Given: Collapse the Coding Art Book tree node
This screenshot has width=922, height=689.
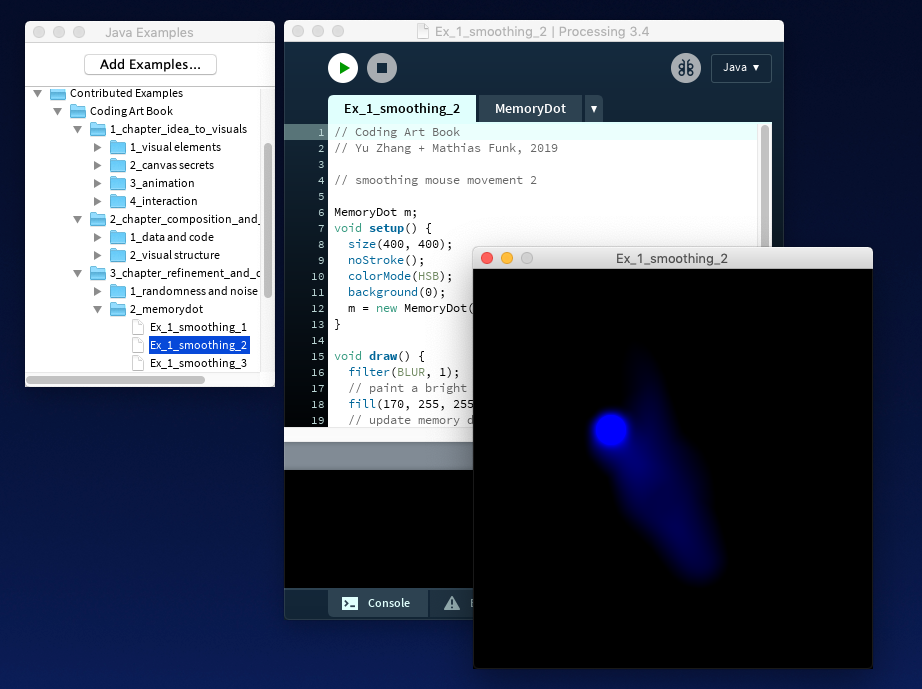Looking at the screenshot, I should click(x=57, y=110).
